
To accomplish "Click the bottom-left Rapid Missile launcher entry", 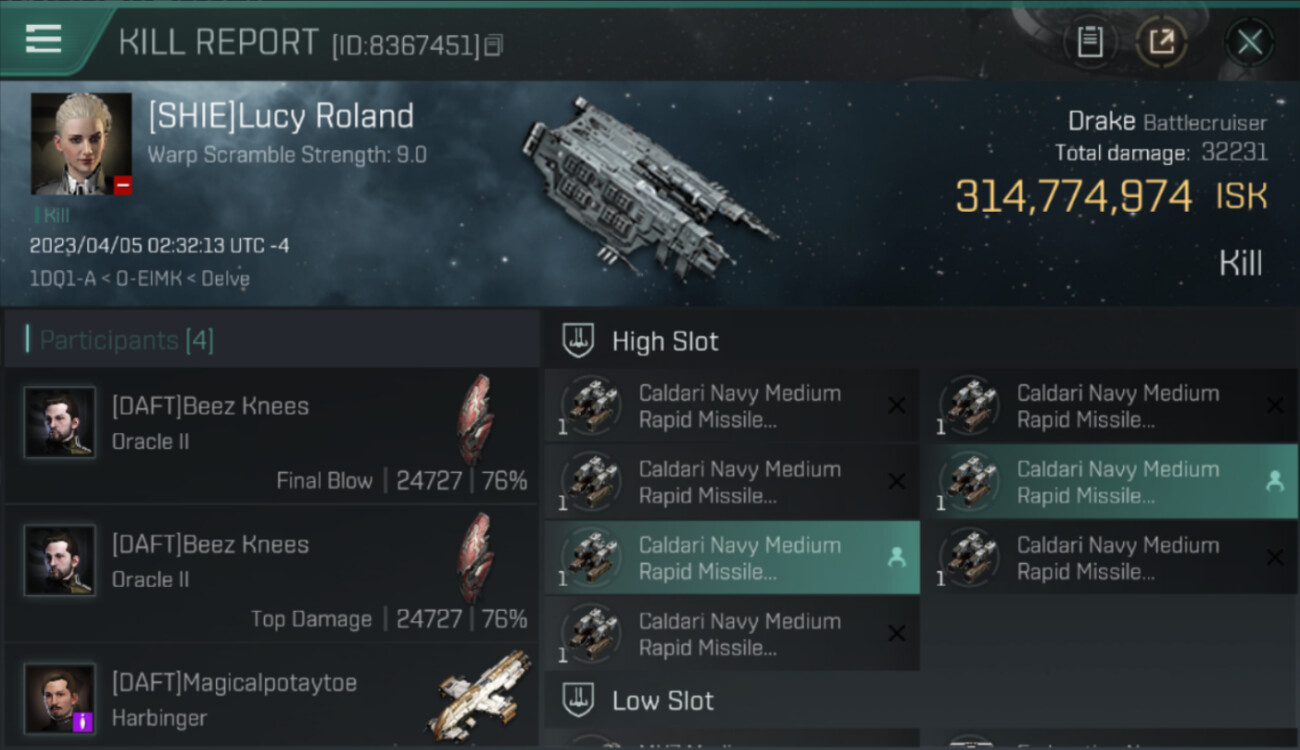I will 731,634.
